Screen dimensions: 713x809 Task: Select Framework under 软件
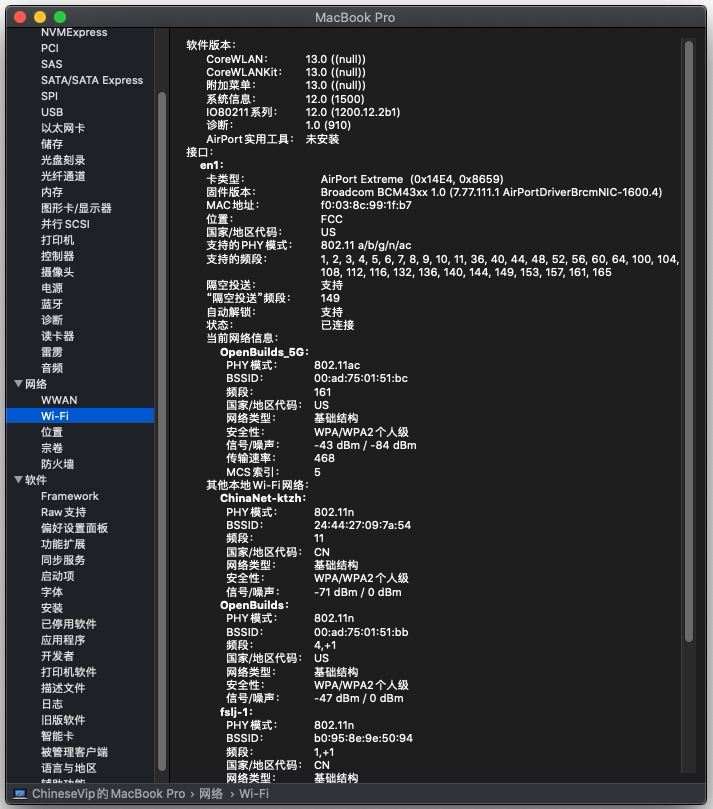click(70, 496)
